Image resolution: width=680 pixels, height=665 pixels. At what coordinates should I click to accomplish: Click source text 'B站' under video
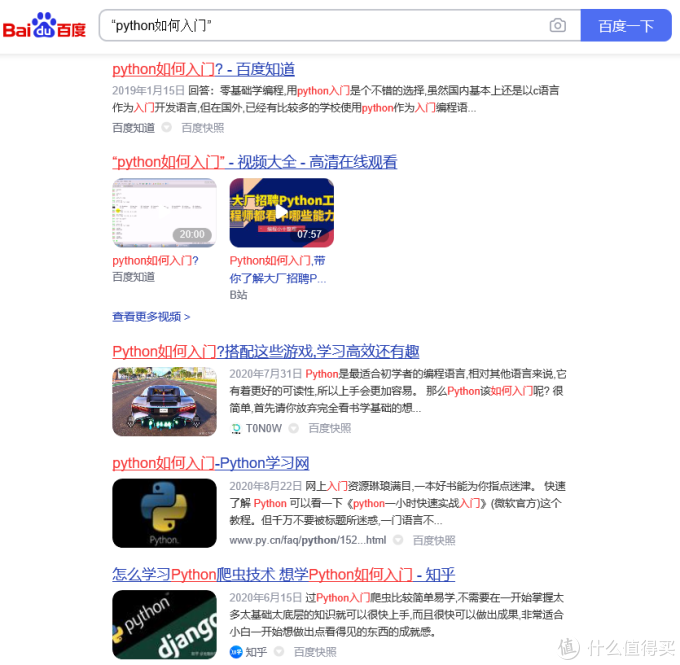coord(238,295)
